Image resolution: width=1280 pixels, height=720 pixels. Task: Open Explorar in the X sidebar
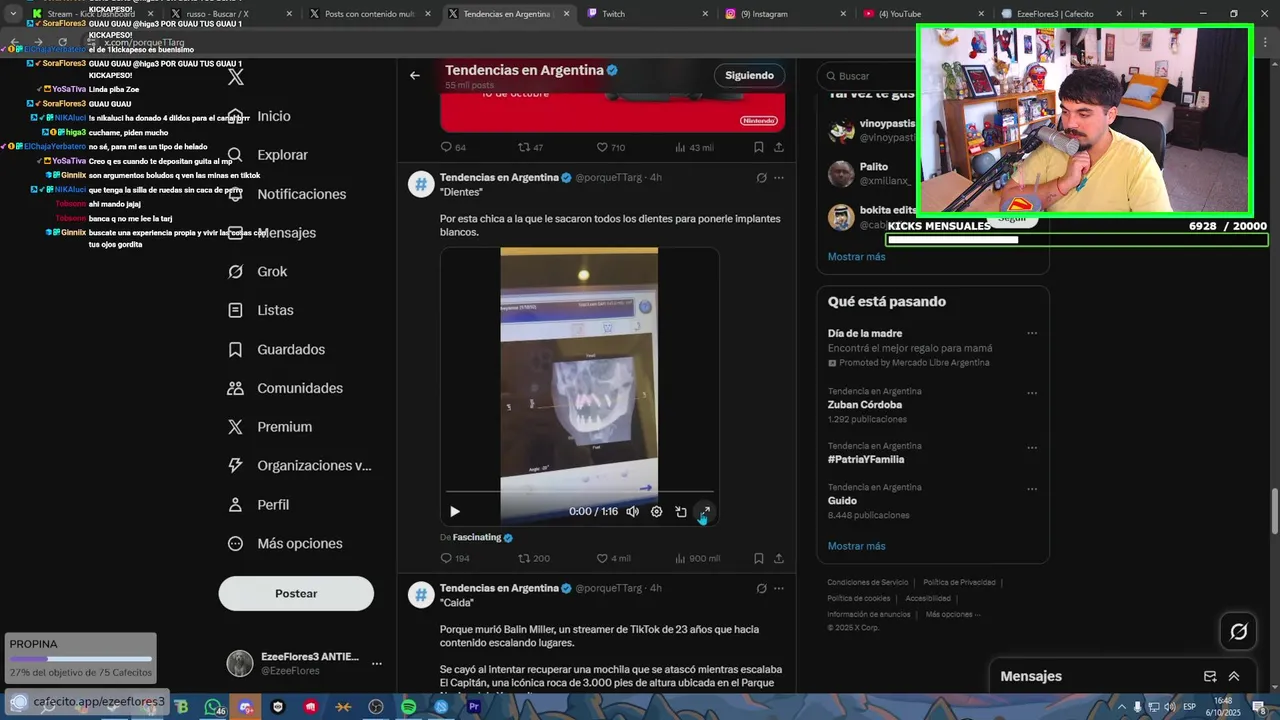[x=268, y=155]
